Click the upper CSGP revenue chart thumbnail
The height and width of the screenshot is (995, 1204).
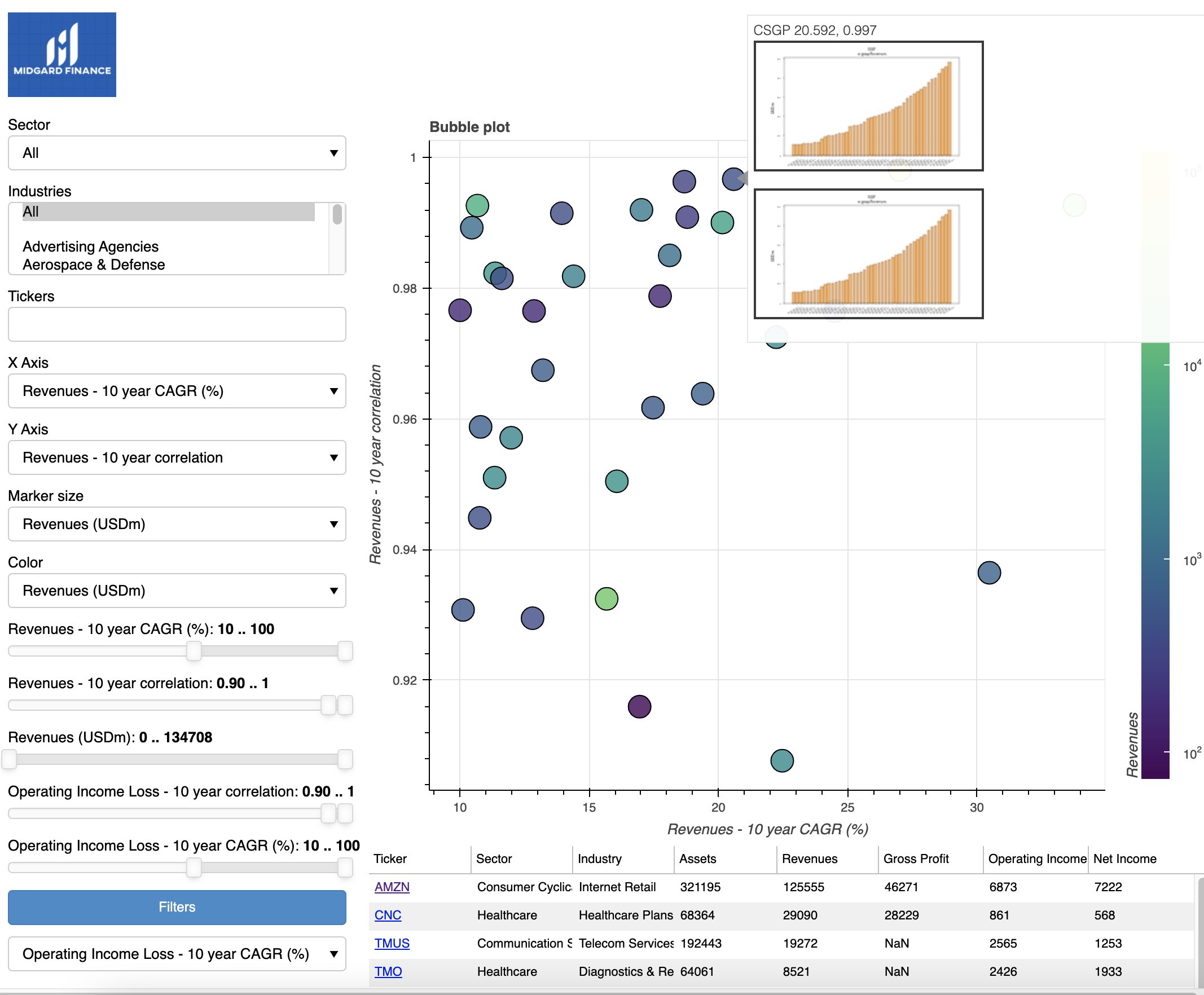(868, 106)
